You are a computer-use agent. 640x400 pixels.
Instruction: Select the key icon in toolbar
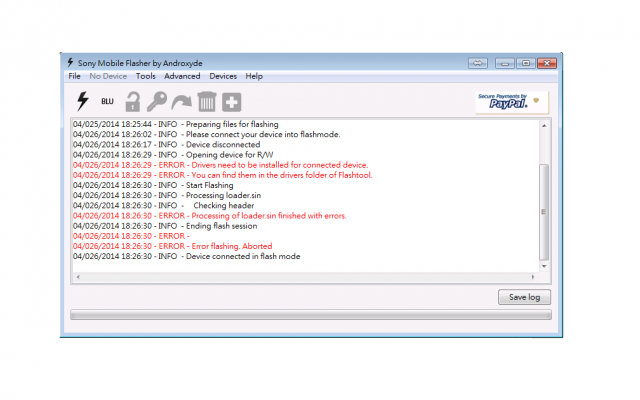point(157,102)
